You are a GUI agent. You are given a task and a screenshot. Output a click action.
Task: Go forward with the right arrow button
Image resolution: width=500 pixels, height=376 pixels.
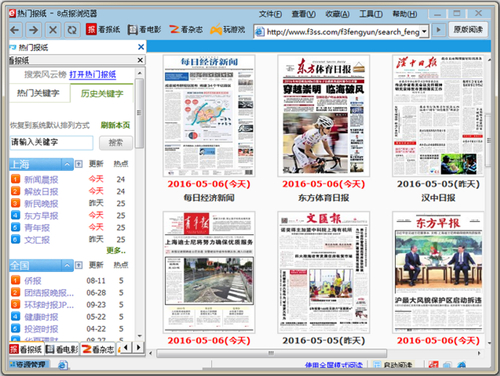tap(33, 30)
